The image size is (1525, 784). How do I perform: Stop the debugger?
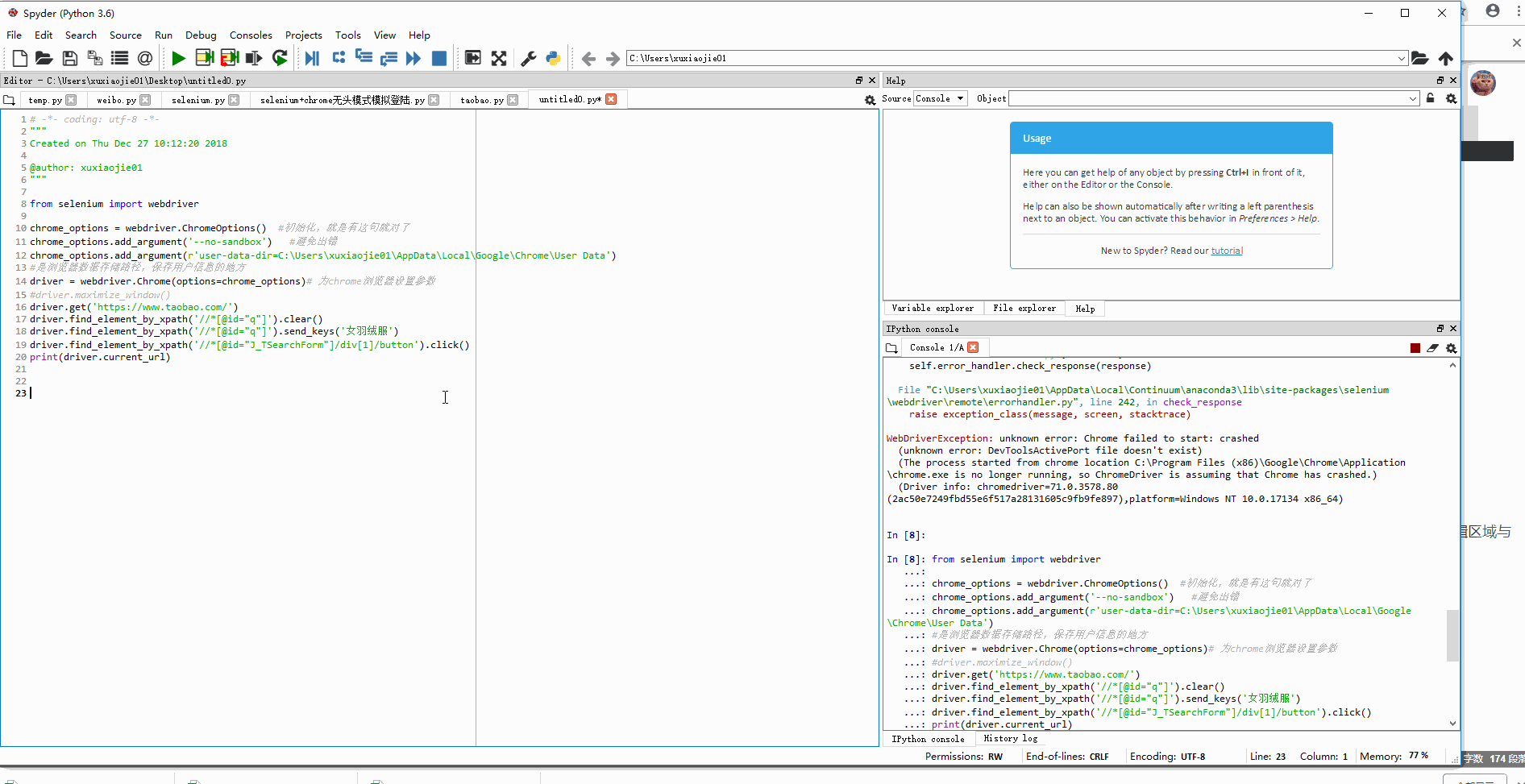[439, 58]
